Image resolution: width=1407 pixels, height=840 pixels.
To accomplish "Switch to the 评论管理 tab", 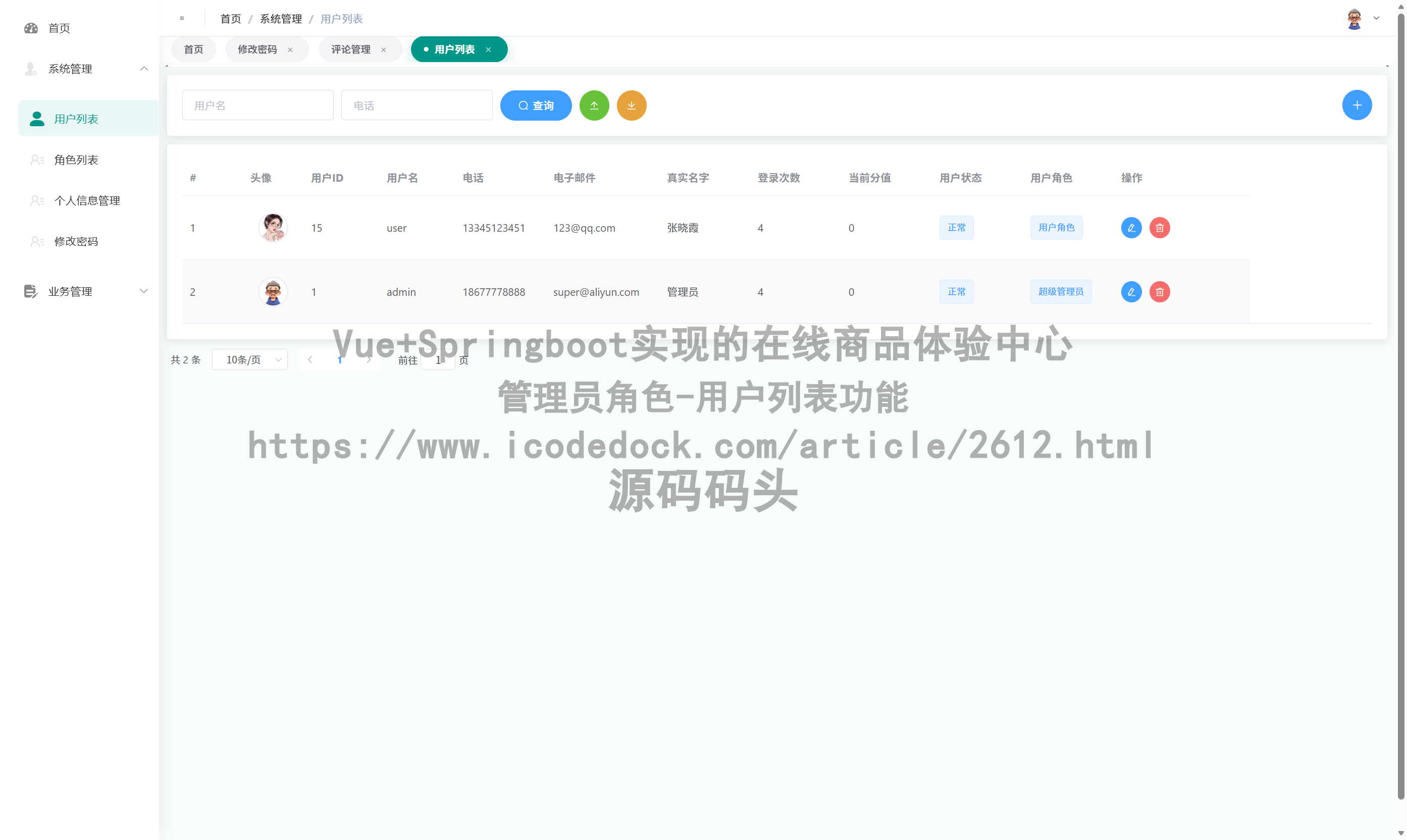I will coord(351,49).
